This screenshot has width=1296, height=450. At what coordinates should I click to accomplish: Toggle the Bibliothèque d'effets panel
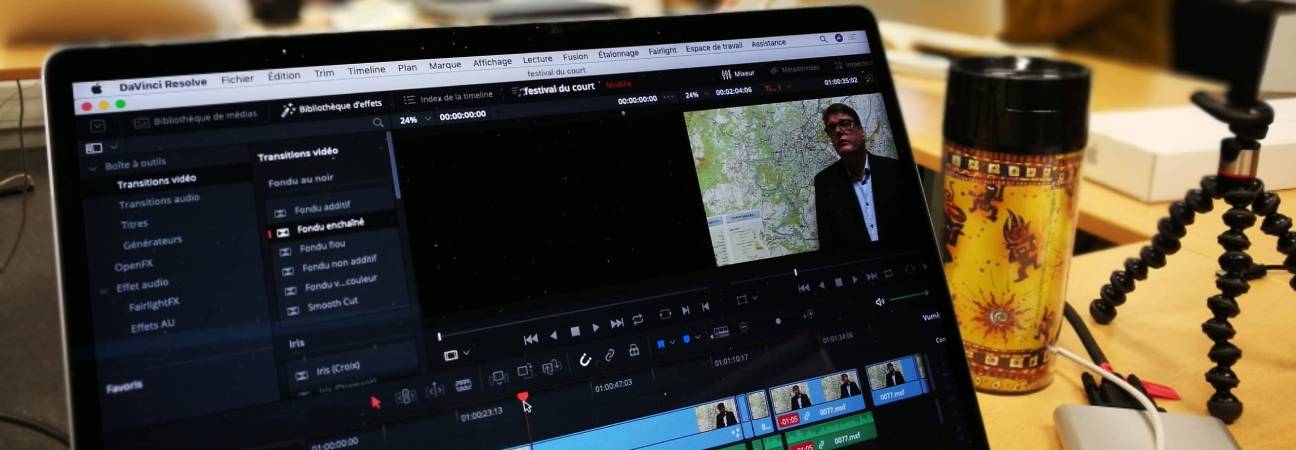coord(331,107)
